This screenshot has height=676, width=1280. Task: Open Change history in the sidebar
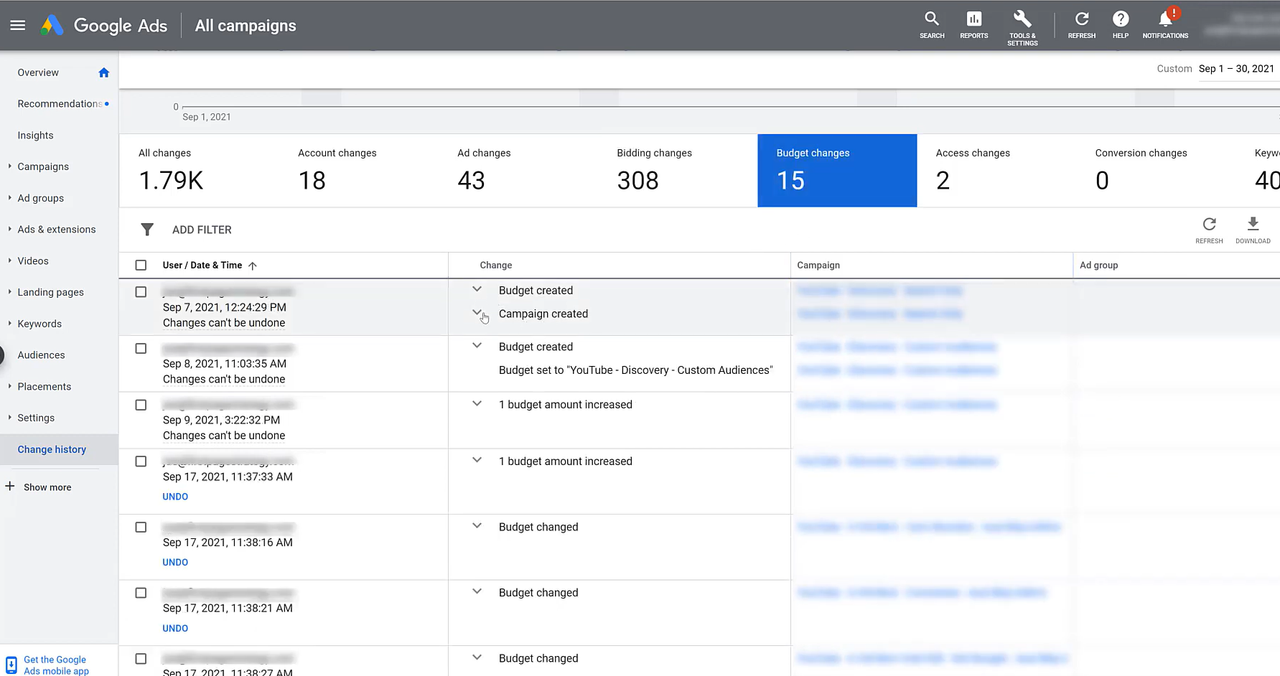52,449
